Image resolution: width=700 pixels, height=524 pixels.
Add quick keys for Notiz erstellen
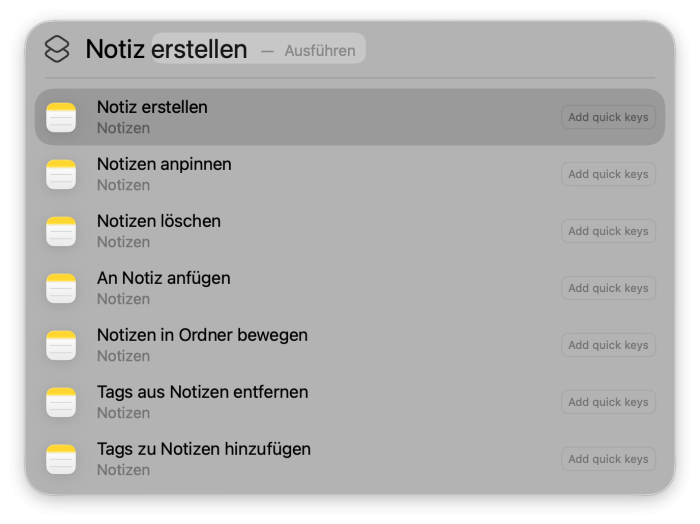(608, 117)
